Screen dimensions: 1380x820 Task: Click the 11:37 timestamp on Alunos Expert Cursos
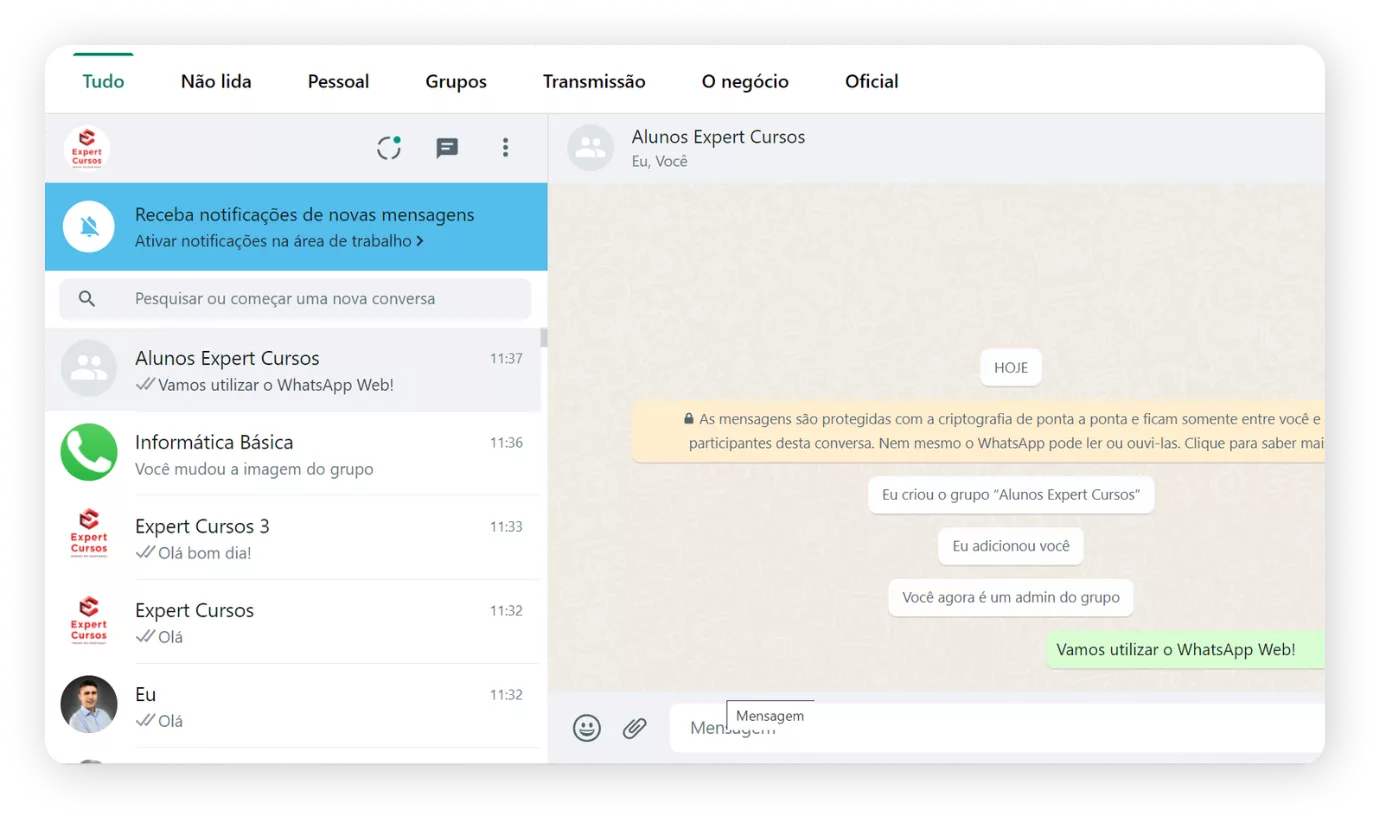506,359
